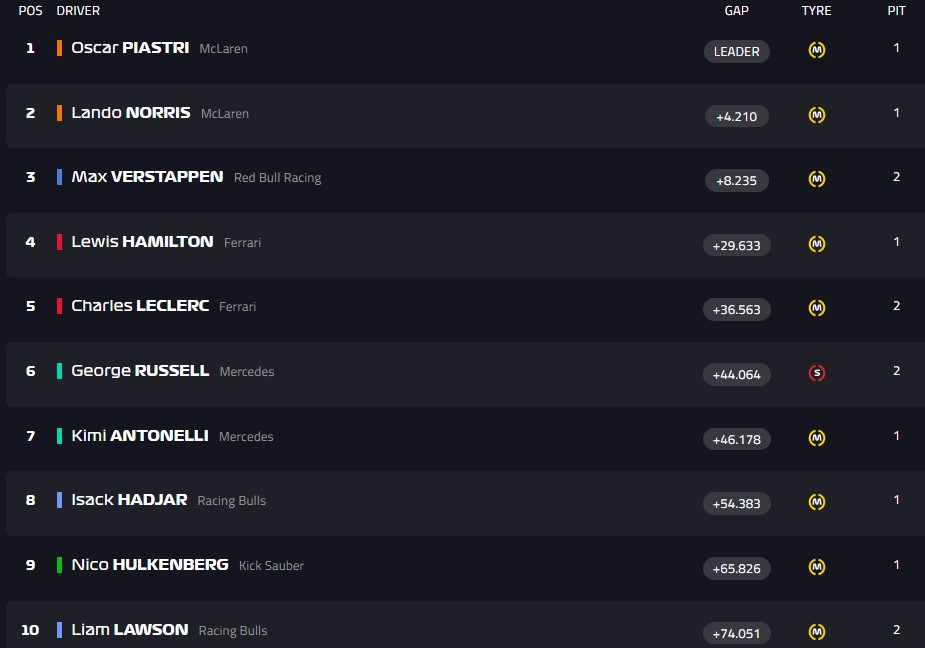Click Norris's medium tyre icon
The height and width of the screenshot is (648, 925).
pos(817,115)
